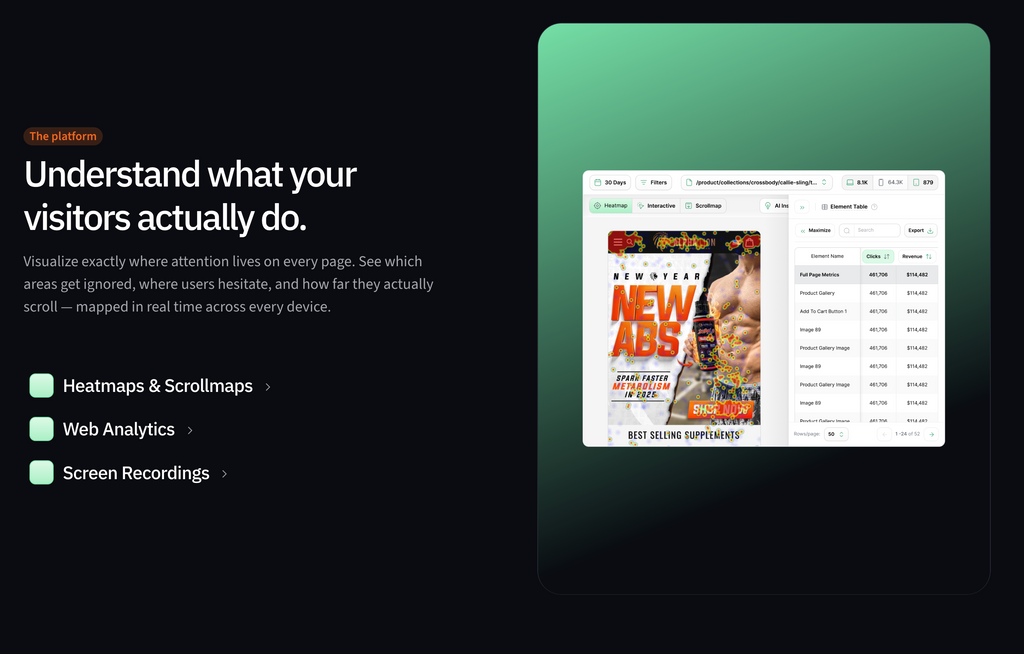1024x654 pixels.
Task: Open the 30 Days date range picker
Action: click(x=610, y=182)
